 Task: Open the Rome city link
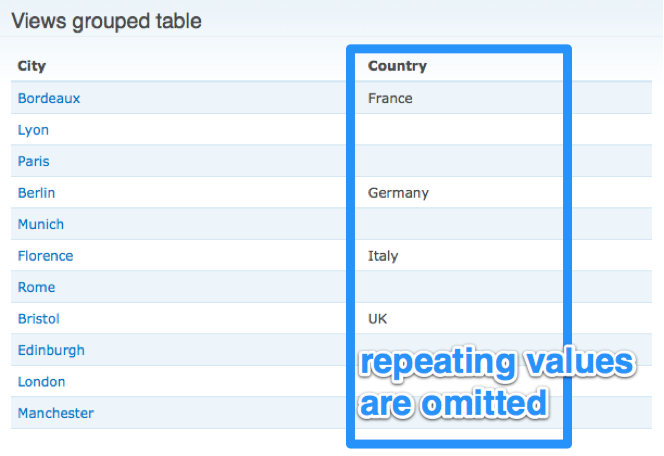click(36, 287)
